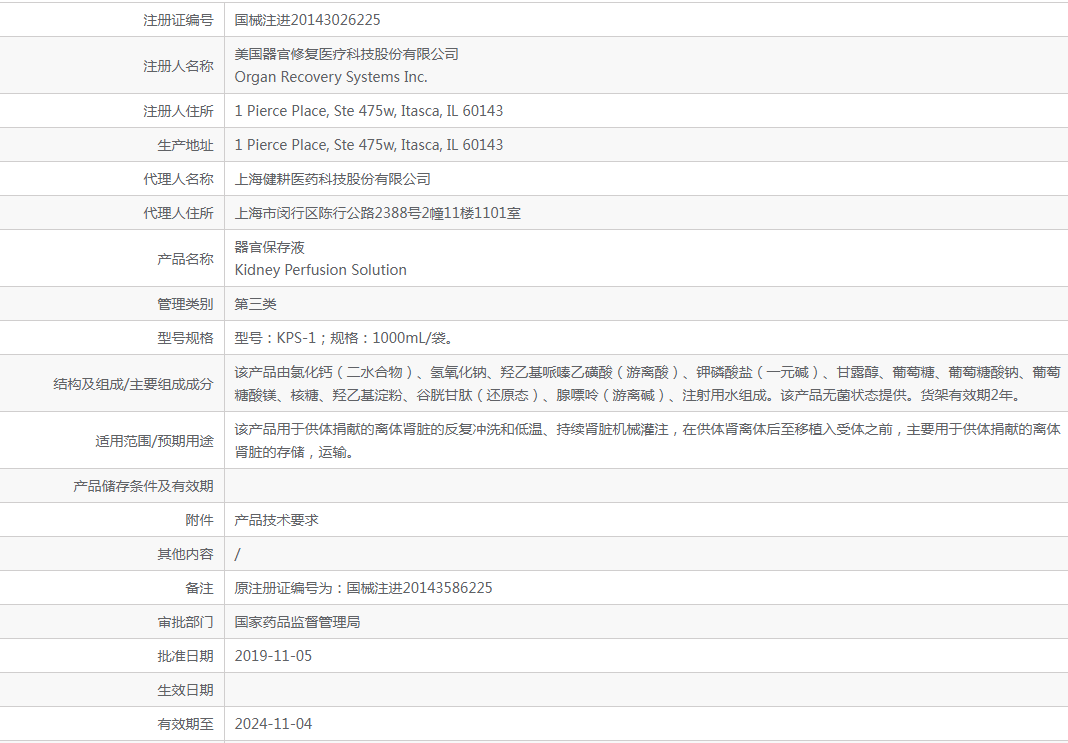The width and height of the screenshot is (1068, 743).
Task: Select the slash value in 其他内容 row
Action: click(237, 554)
